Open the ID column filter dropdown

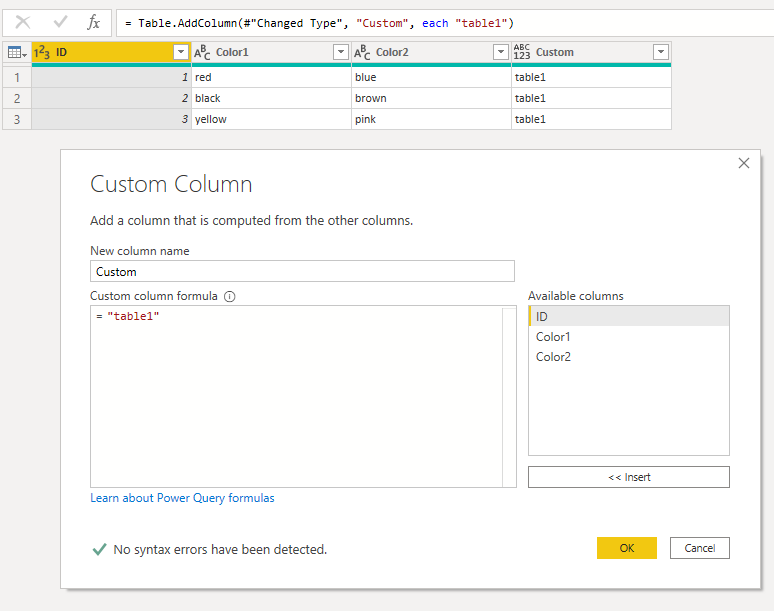pyautogui.click(x=181, y=52)
